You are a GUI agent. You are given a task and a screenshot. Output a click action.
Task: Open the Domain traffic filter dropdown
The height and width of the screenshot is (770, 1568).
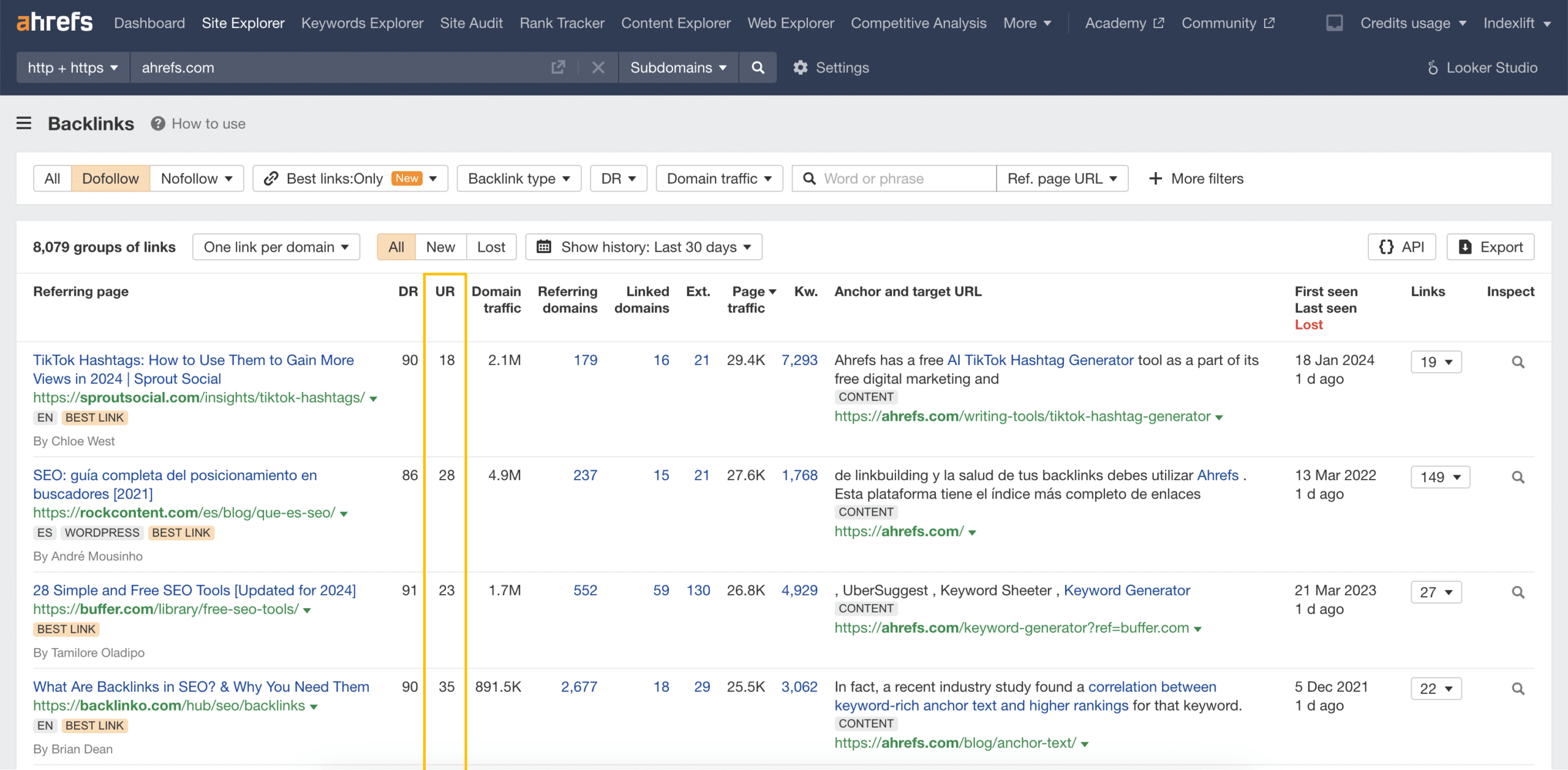[x=719, y=179]
